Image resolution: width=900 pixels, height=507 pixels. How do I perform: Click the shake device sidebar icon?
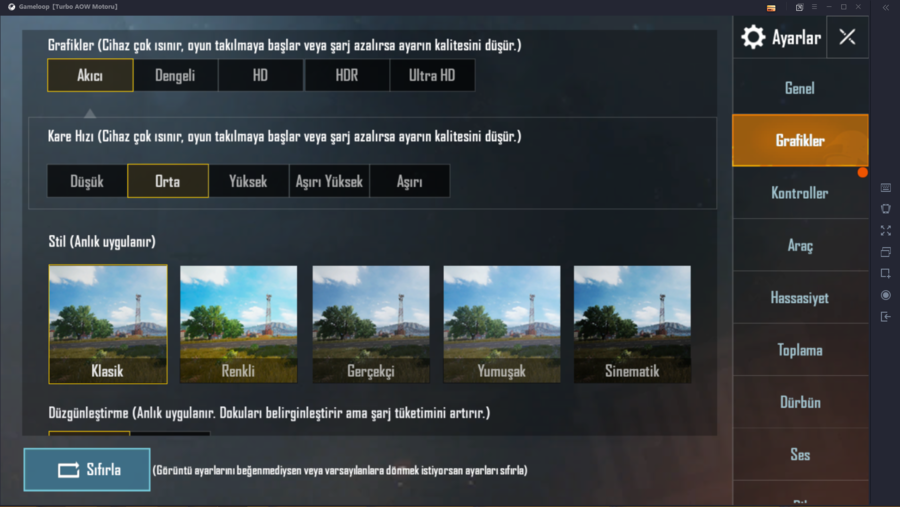(886, 209)
